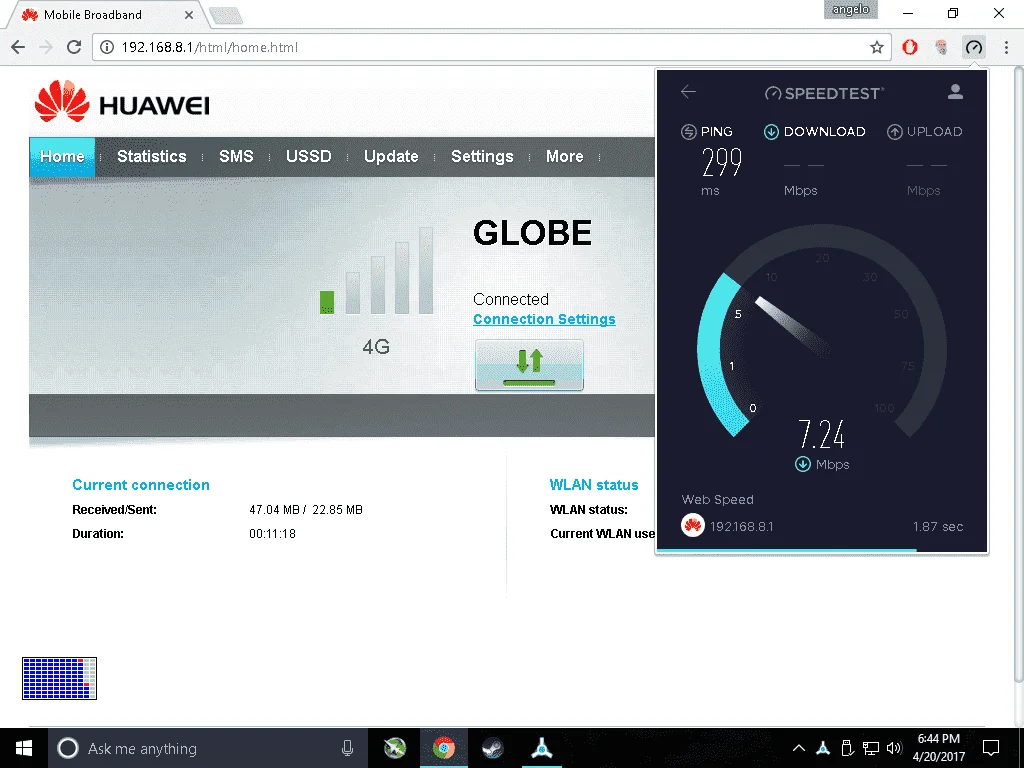This screenshot has height=768, width=1024.
Task: Click the blue triangular app taskbar icon
Action: pos(542,748)
